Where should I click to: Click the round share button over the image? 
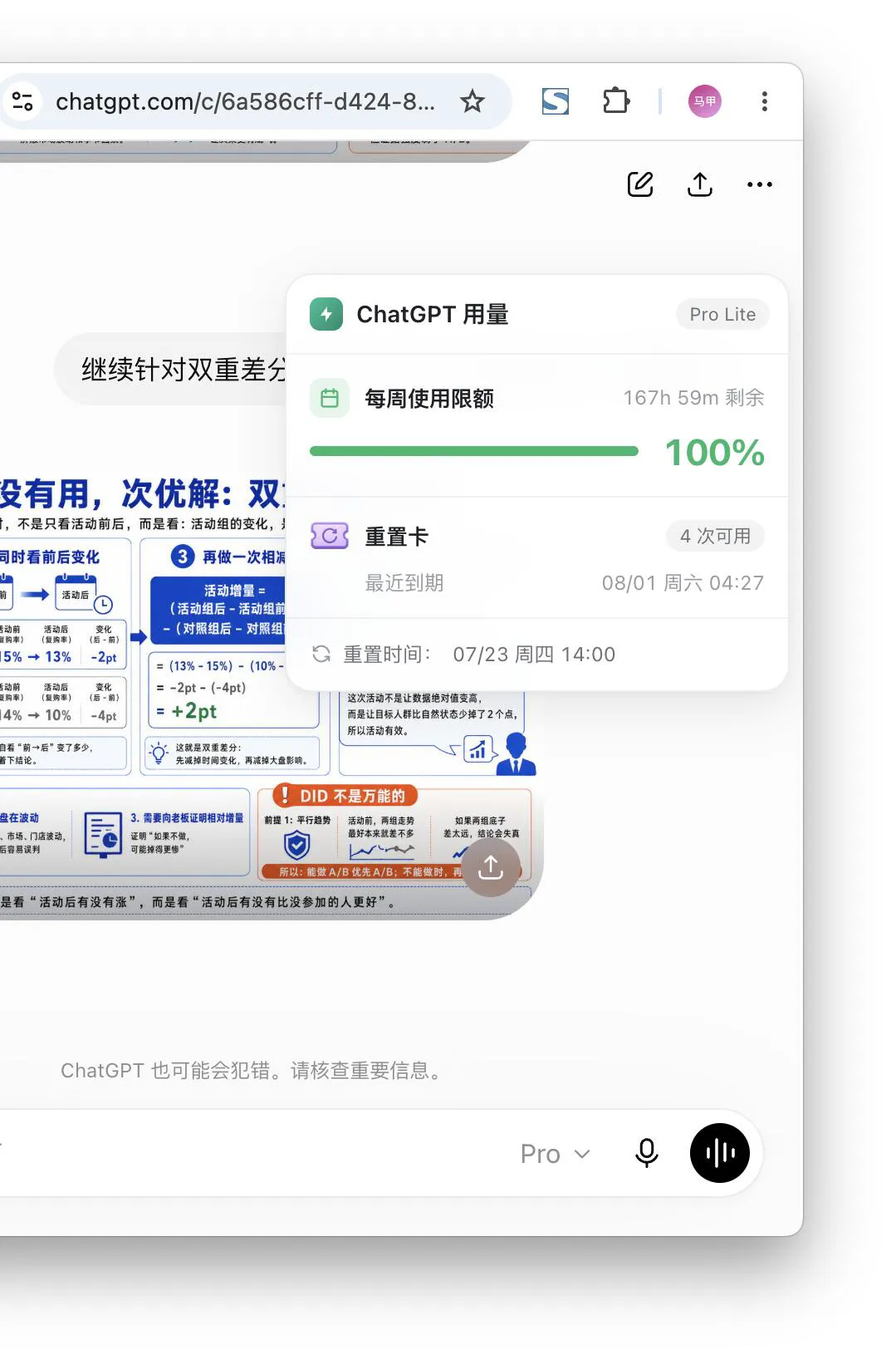pyautogui.click(x=491, y=867)
